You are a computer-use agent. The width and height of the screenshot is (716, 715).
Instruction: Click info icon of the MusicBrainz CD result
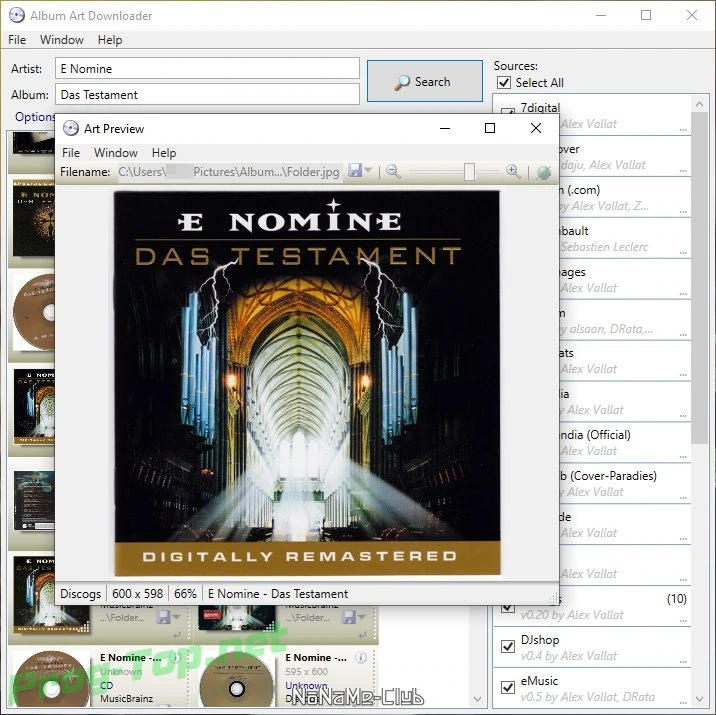click(175, 657)
